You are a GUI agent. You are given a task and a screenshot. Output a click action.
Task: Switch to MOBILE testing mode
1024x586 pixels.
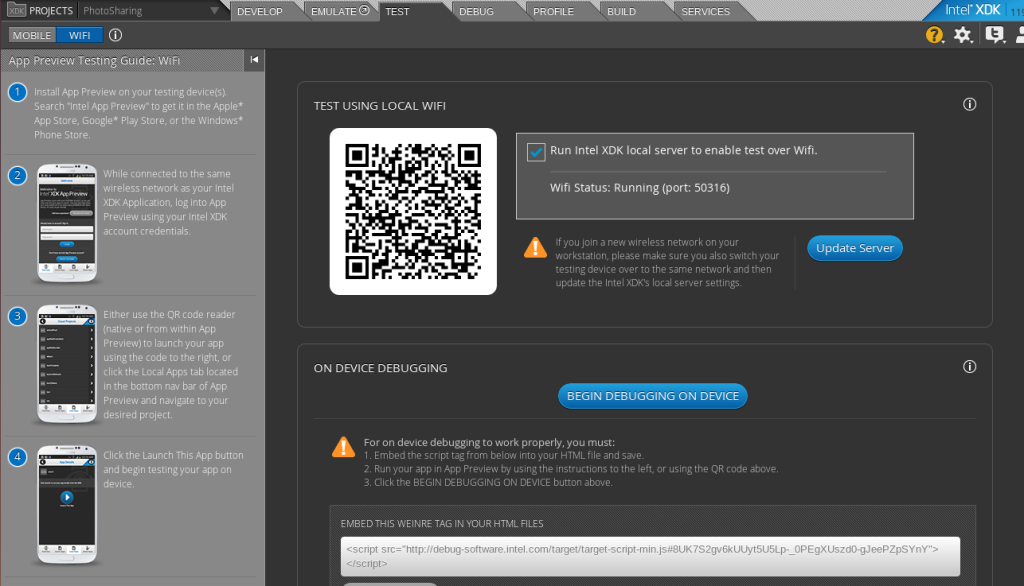click(32, 35)
